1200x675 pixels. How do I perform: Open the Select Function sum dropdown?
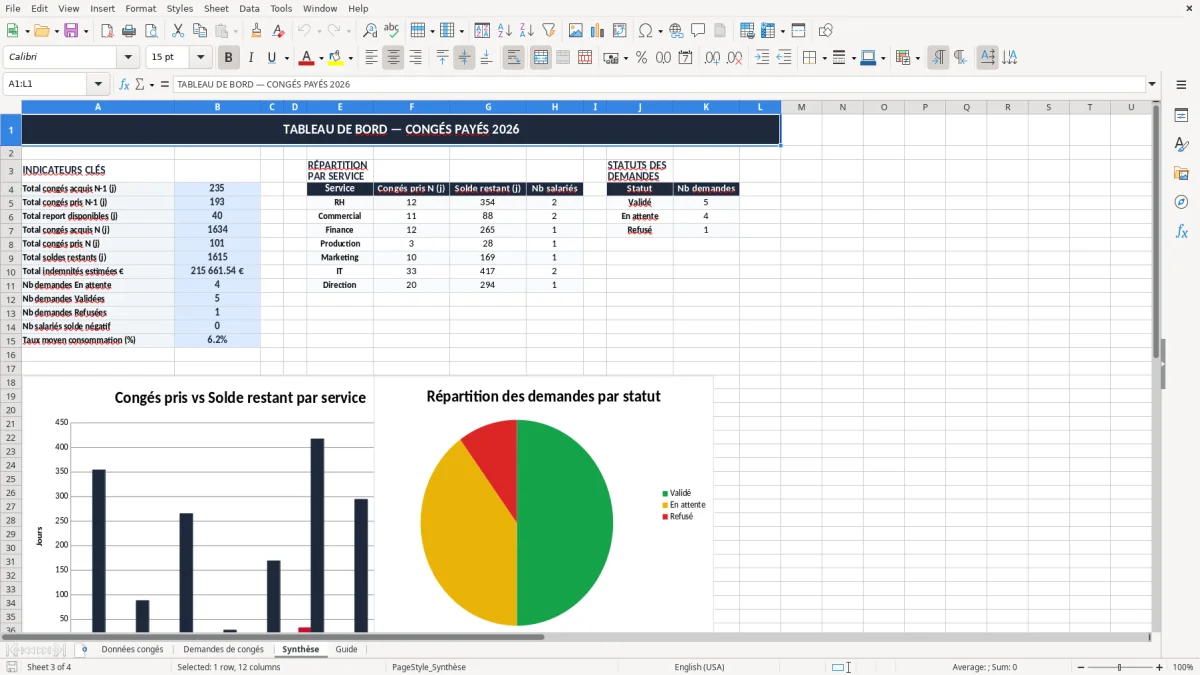[152, 85]
